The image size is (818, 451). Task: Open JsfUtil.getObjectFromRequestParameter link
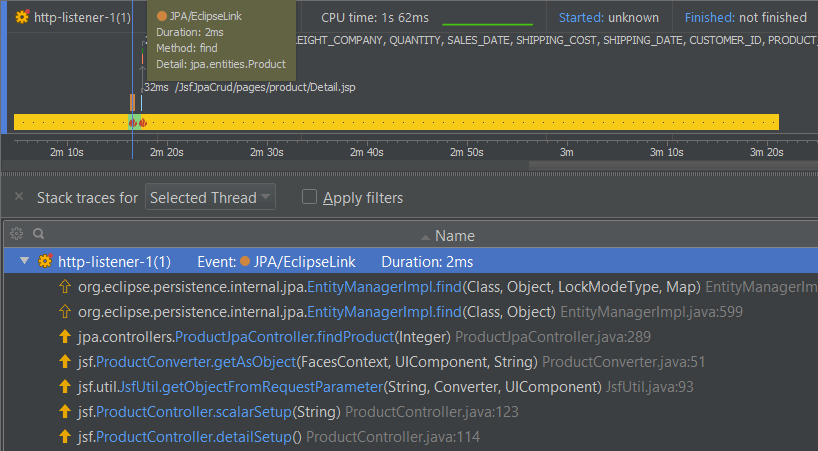(x=251, y=387)
